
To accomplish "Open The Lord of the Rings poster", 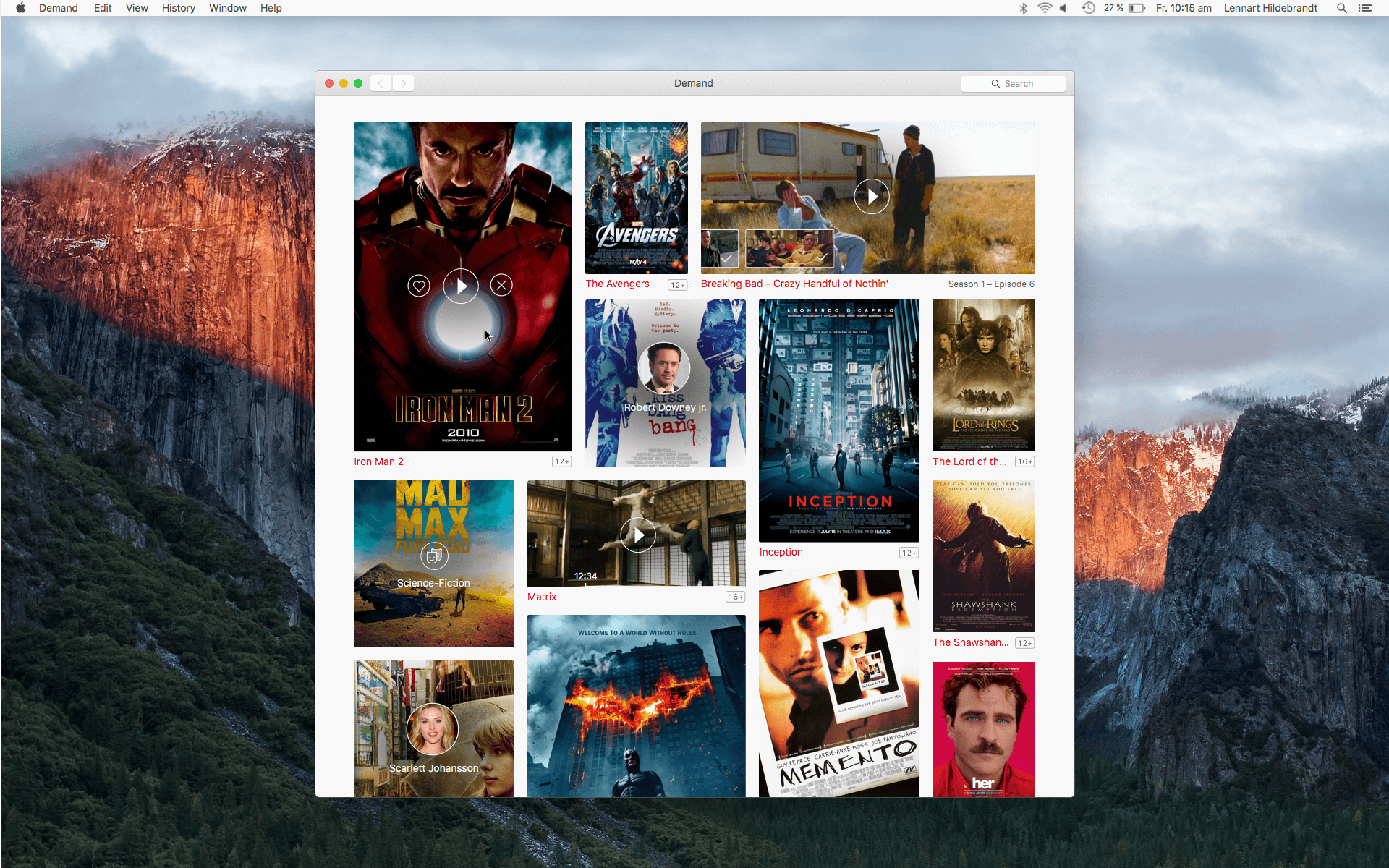I will 984,375.
